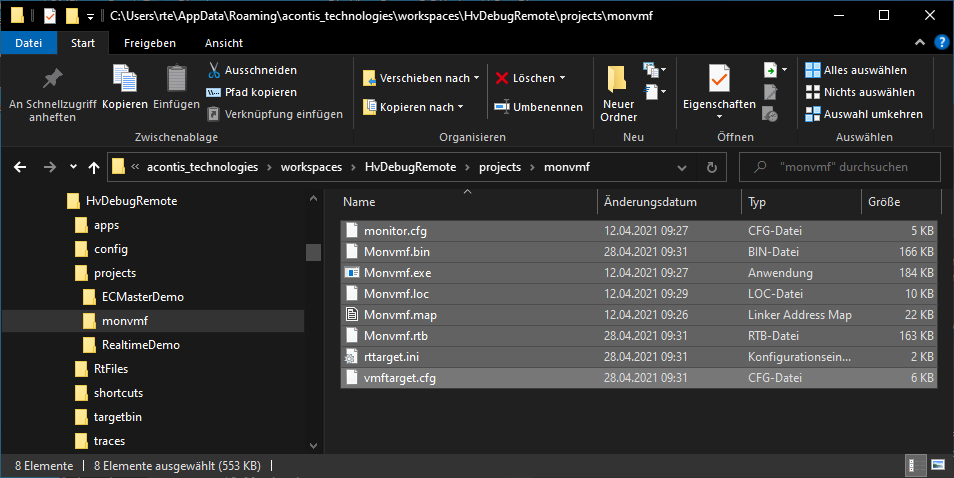954x478 pixels.
Task: Click the red Löschen button
Action: 524,78
